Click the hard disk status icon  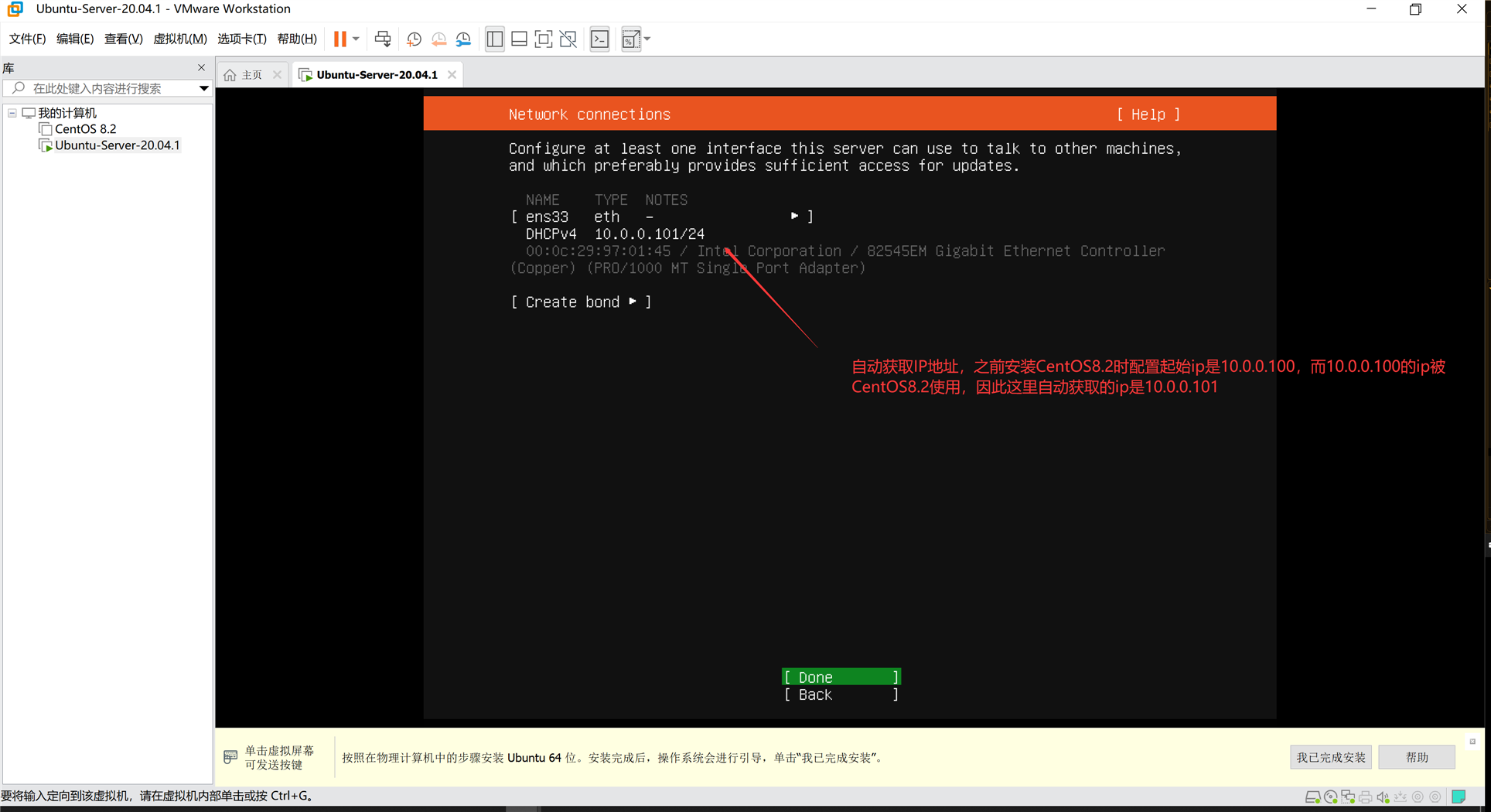point(1312,797)
